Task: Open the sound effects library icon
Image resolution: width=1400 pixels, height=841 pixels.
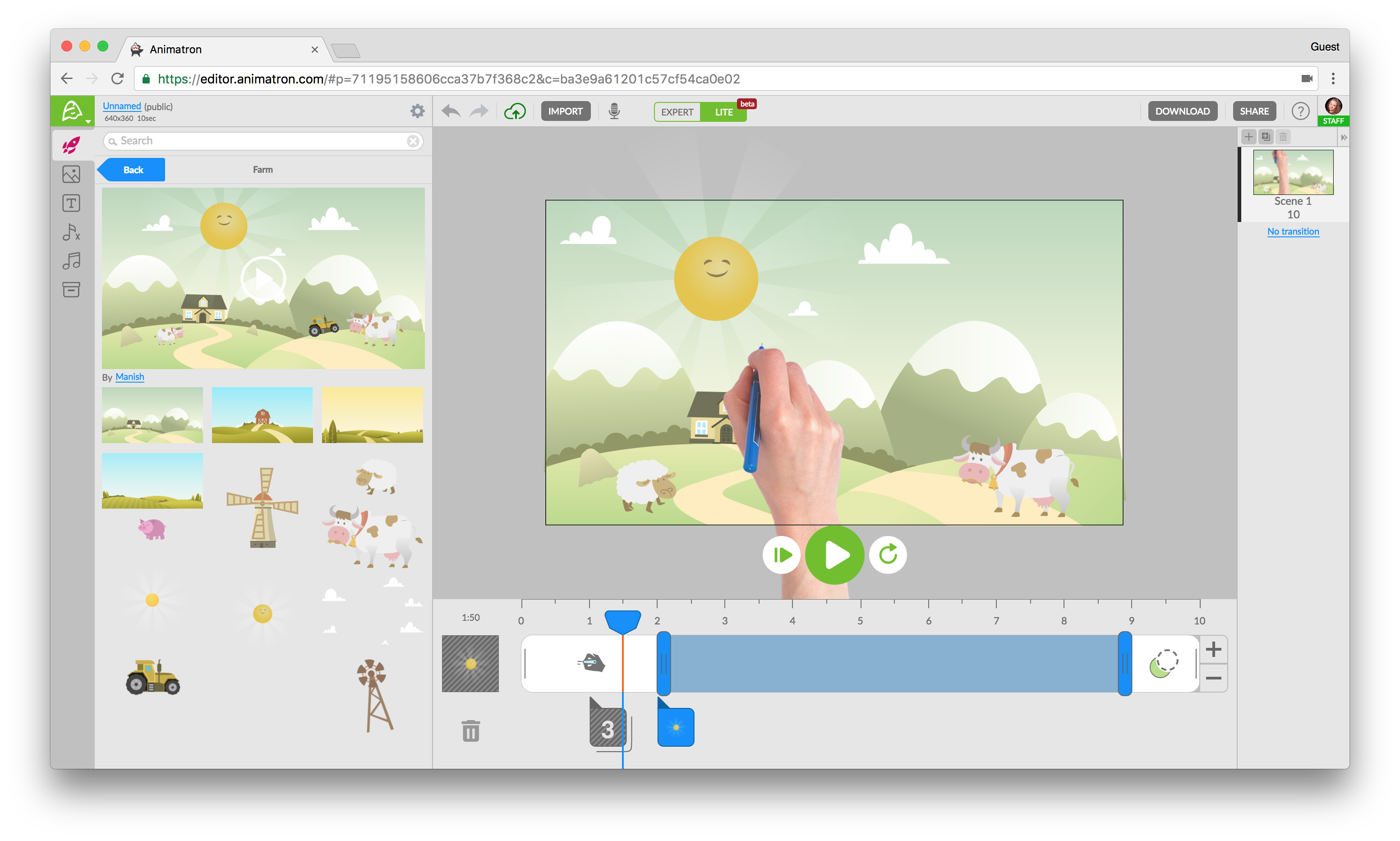Action: coord(71,232)
